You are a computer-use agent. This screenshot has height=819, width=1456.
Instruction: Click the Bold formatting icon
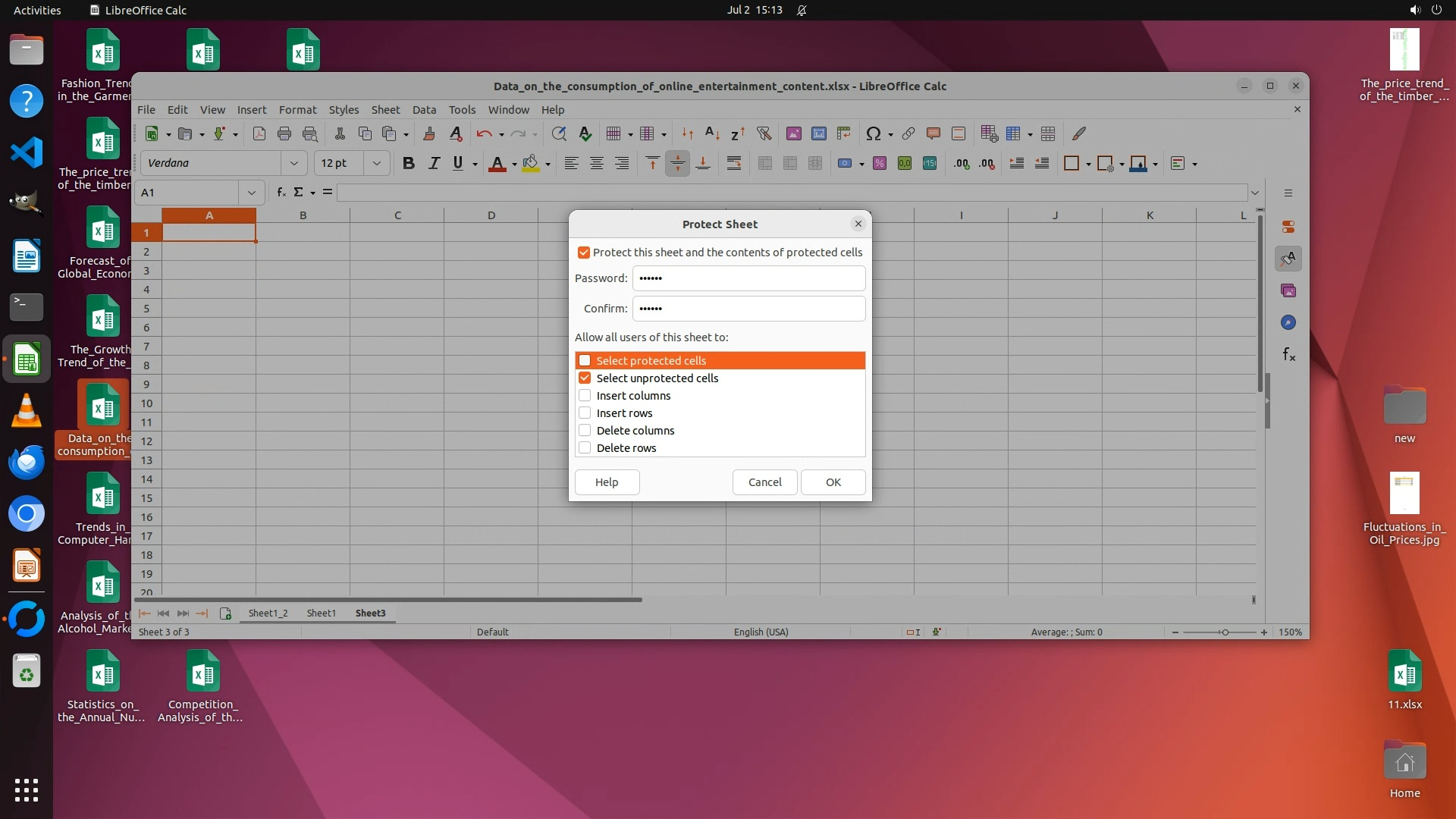409,163
